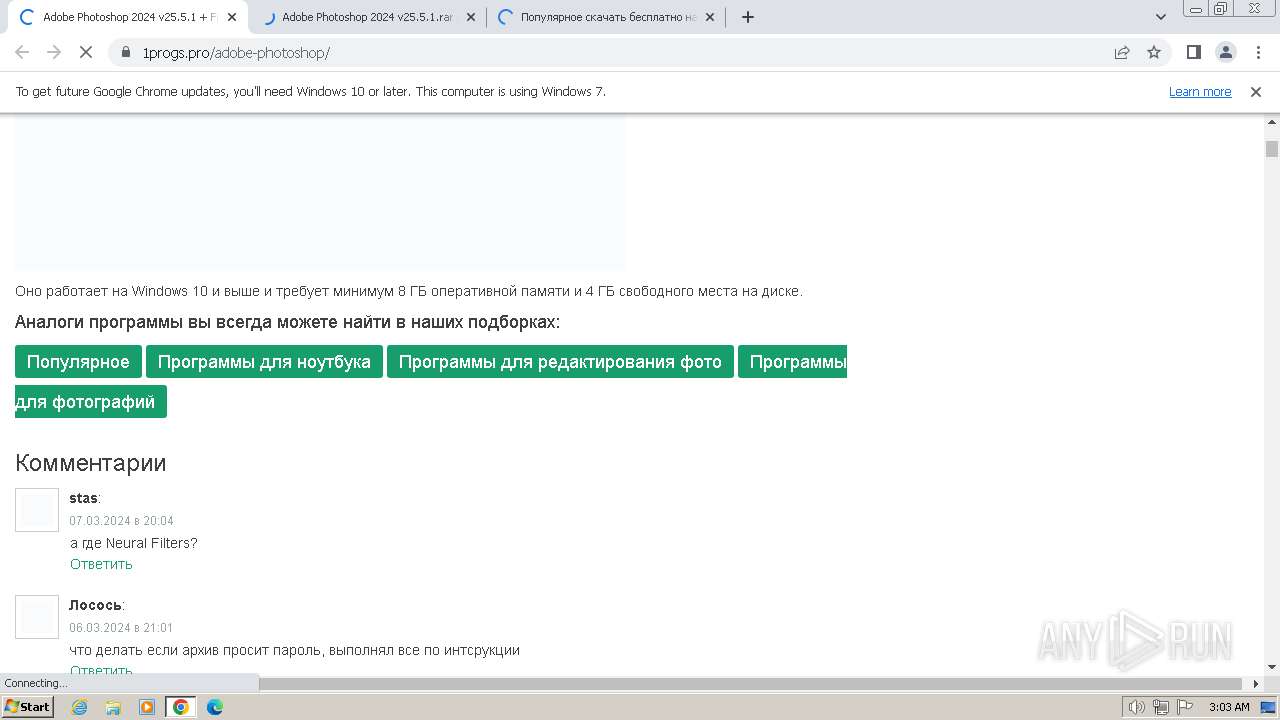1280x720 pixels.
Task: Click the vertical scrollbar down arrow
Action: pos(1272,667)
